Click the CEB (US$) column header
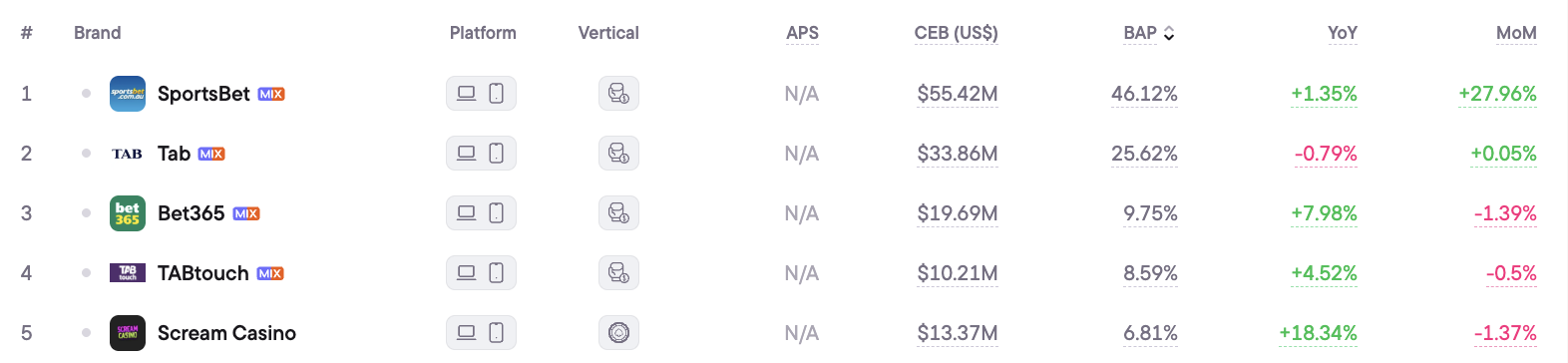This screenshot has width=1568, height=363. click(956, 33)
